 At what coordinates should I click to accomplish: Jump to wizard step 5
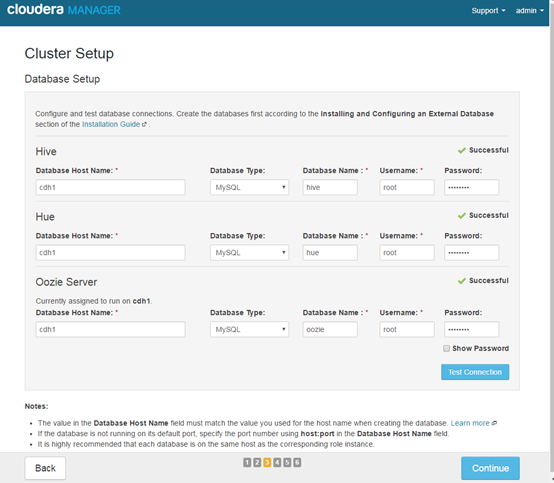pos(287,463)
